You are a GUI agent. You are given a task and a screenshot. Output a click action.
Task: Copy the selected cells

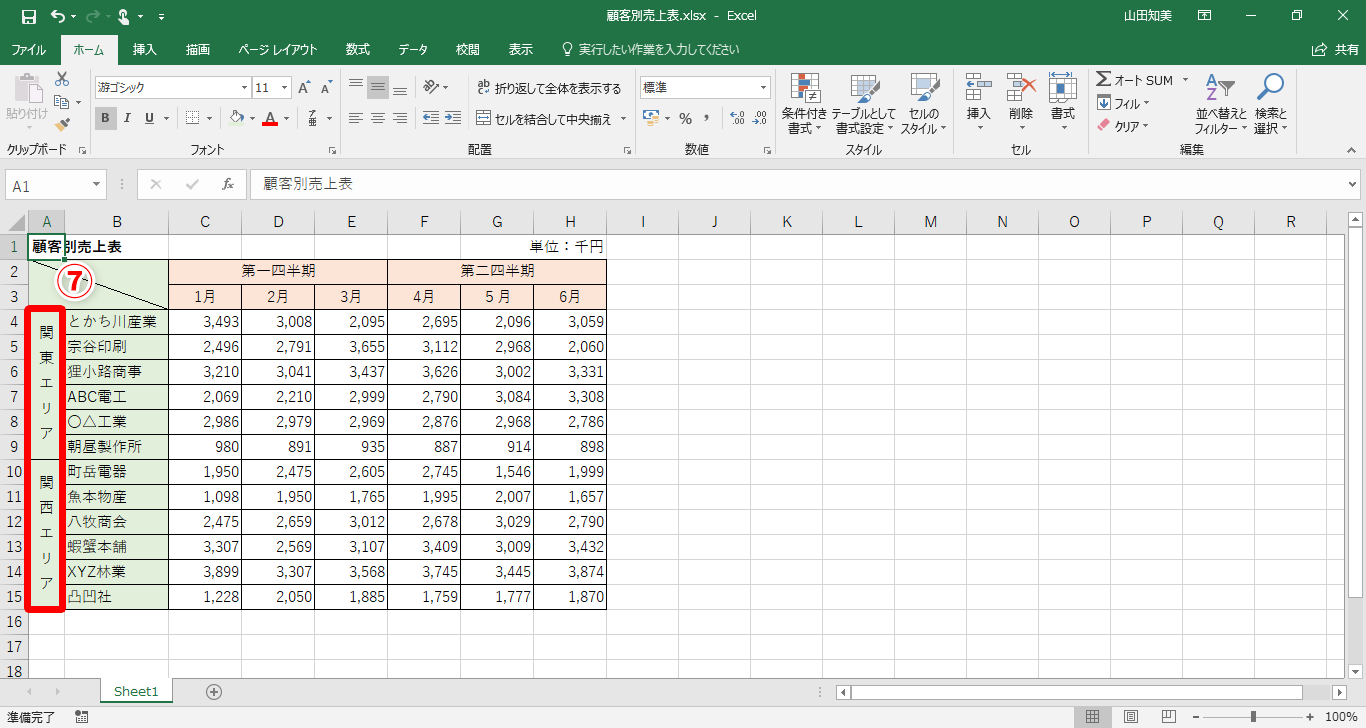62,102
